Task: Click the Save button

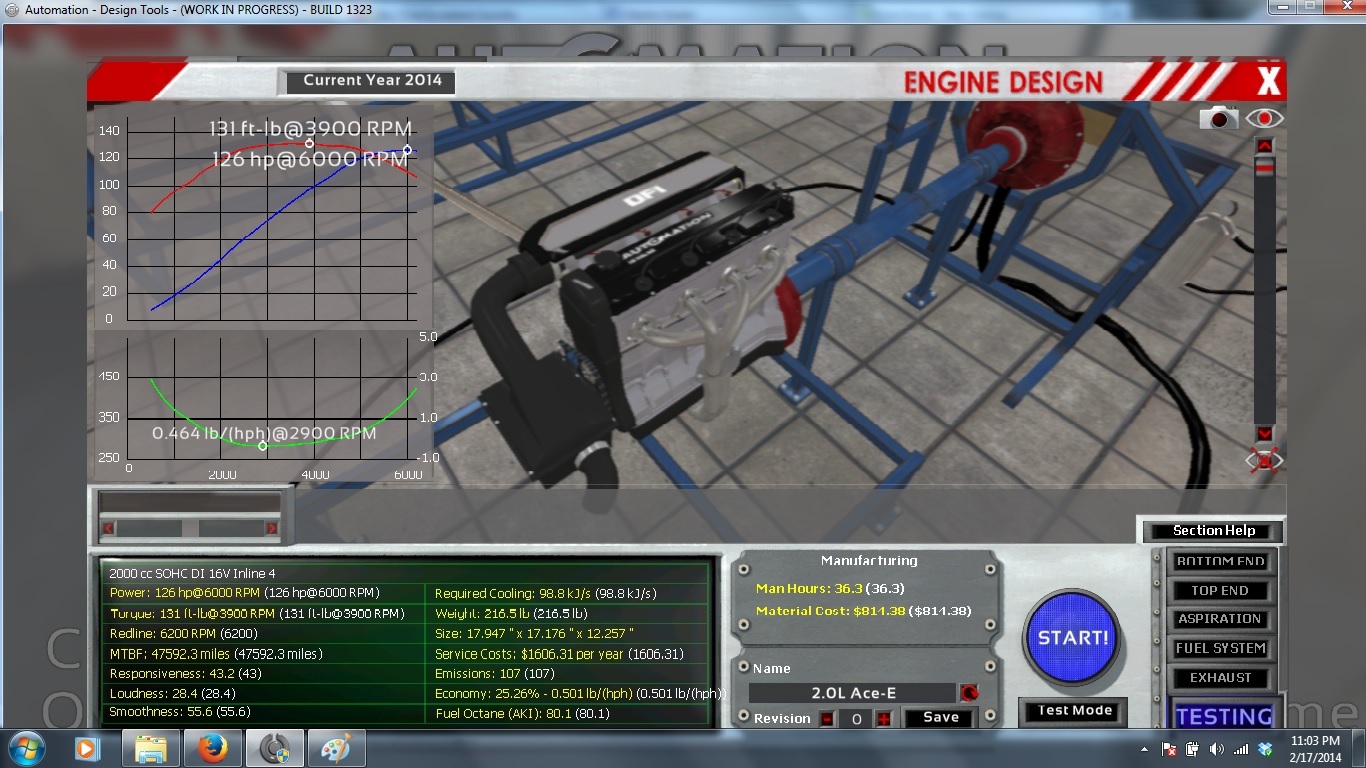Action: (940, 718)
